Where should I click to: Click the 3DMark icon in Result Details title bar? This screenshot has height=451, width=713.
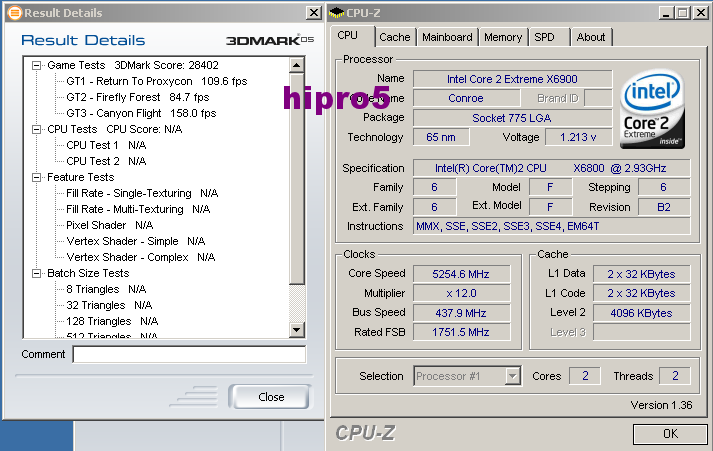coord(15,13)
